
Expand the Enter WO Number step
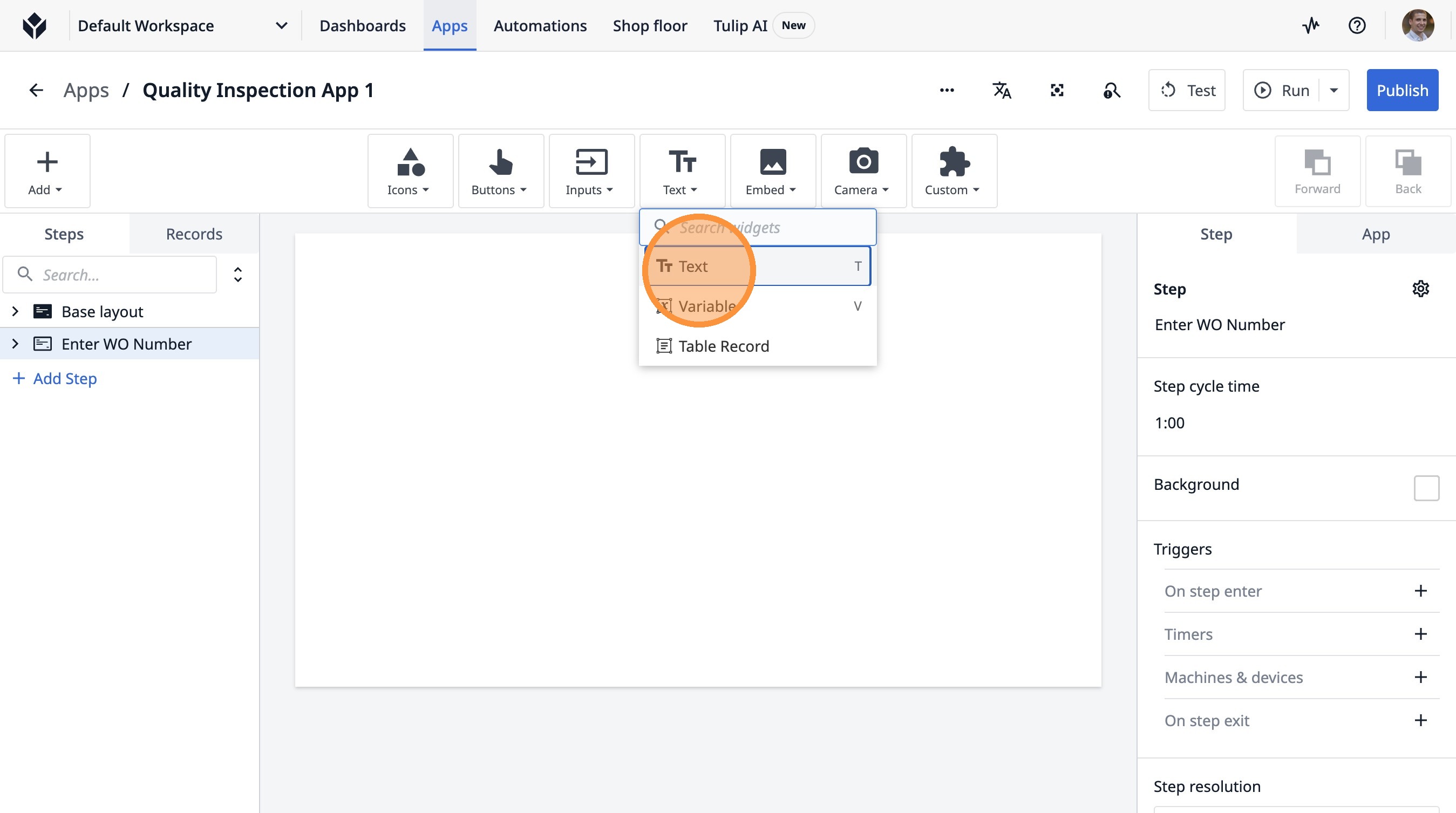[15, 344]
